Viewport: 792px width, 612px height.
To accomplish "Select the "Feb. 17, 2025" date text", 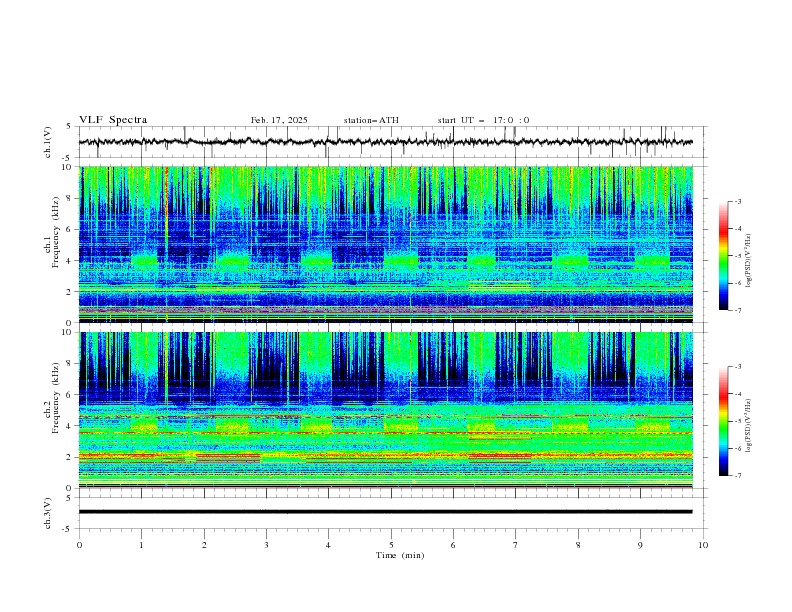I will pyautogui.click(x=279, y=120).
